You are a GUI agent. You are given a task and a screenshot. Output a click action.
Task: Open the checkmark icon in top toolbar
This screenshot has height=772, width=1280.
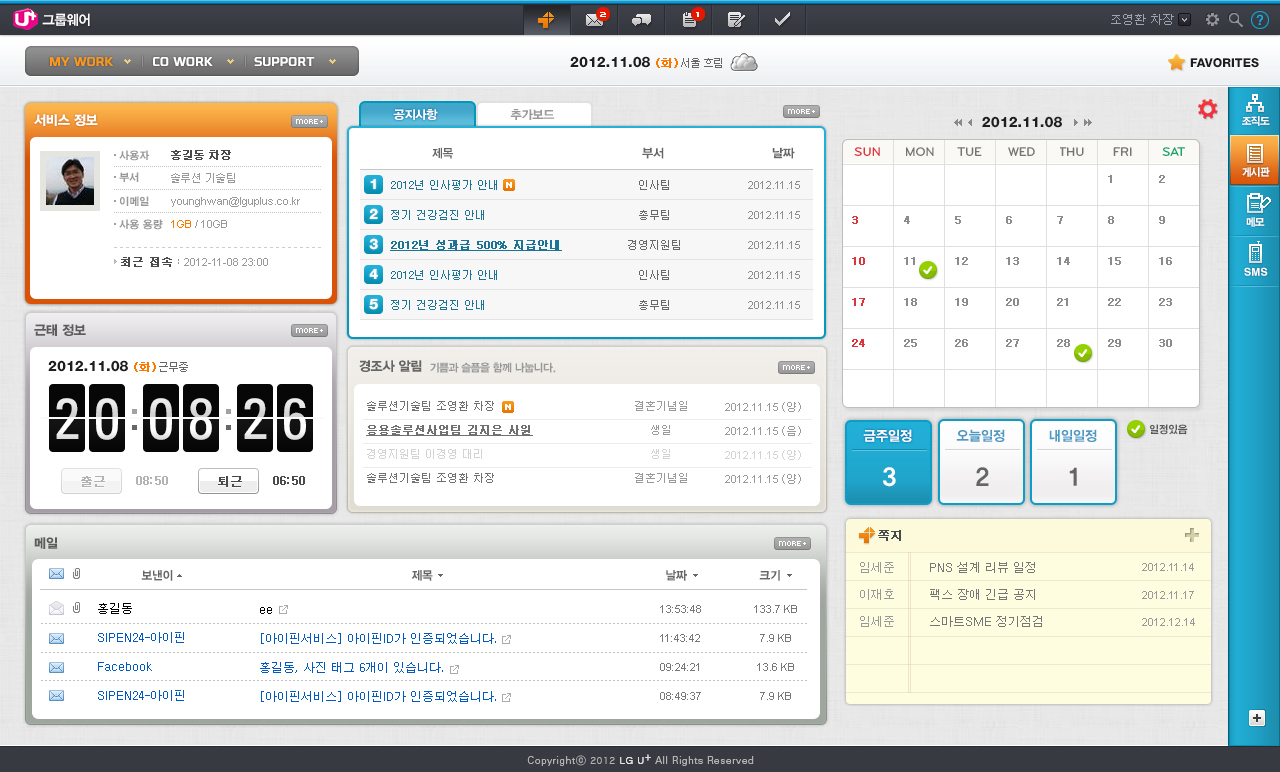[x=783, y=19]
